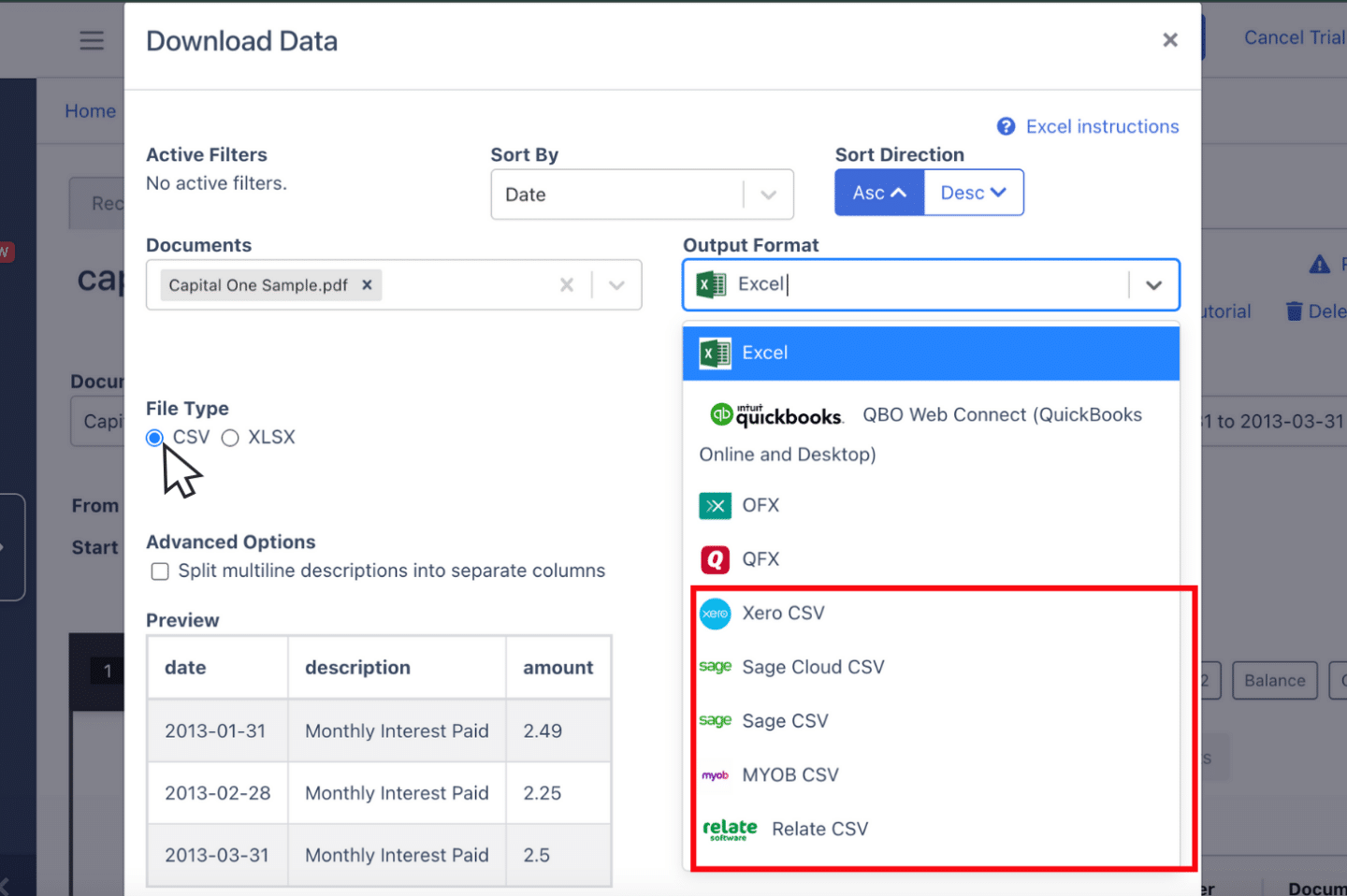Click the warning triangle icon in background
The width and height of the screenshot is (1347, 896).
(1320, 265)
